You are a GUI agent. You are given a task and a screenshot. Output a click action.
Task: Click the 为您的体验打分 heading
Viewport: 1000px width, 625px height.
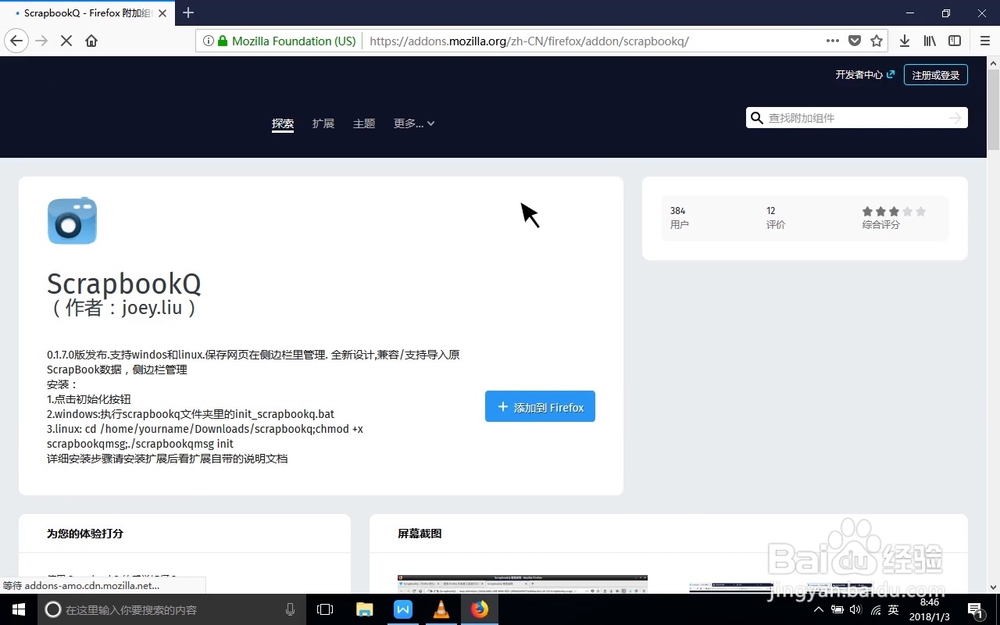85,533
